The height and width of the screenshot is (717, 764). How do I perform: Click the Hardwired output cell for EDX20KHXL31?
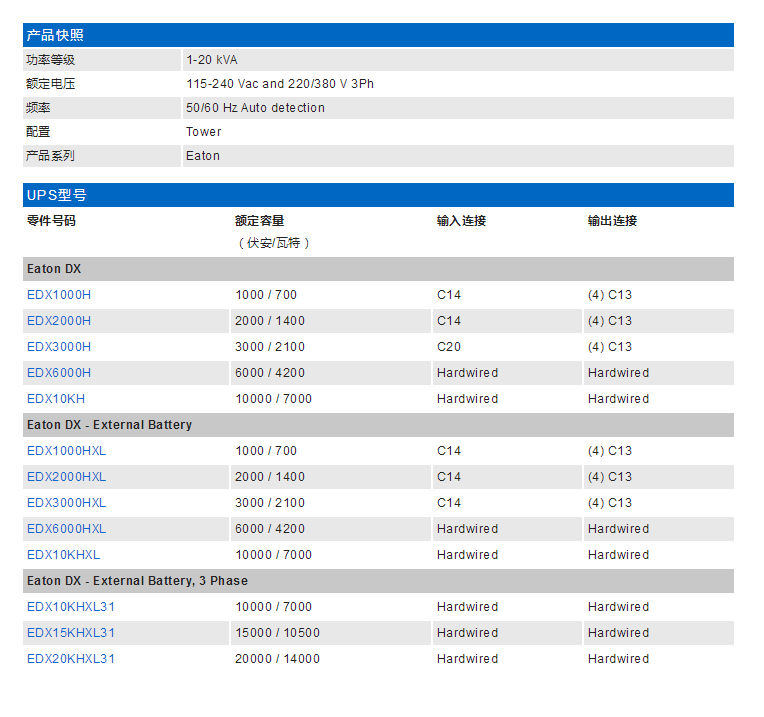coord(618,659)
